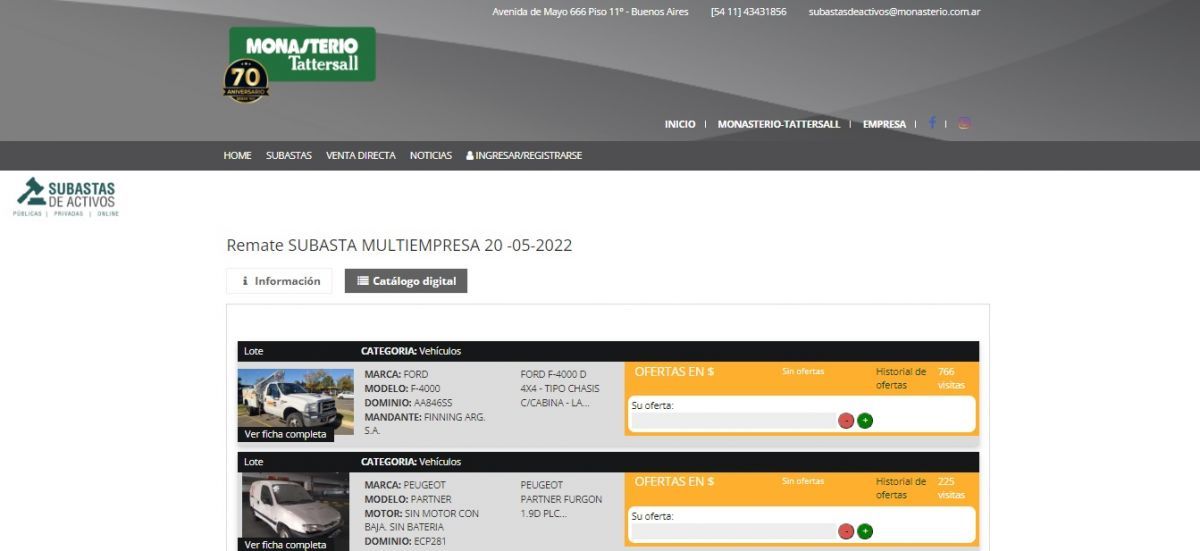Screen dimensions: 1200x551
Task: Click the address Avenida de Mayo 666 text
Action: coord(590,12)
